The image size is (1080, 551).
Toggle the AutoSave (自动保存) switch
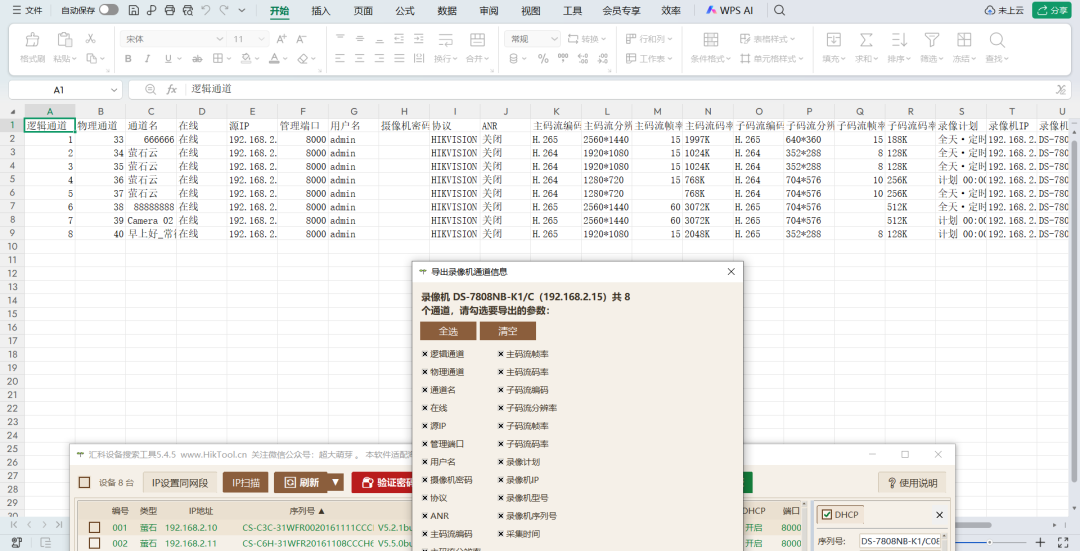point(108,10)
